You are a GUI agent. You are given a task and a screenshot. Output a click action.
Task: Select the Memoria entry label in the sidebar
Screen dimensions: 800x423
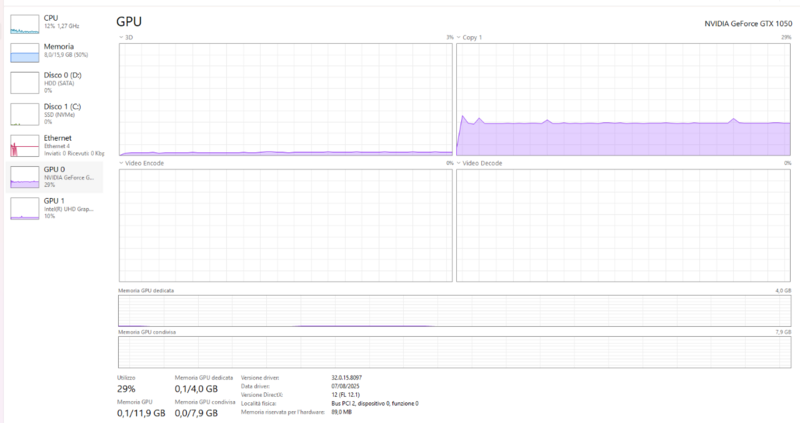(57, 46)
